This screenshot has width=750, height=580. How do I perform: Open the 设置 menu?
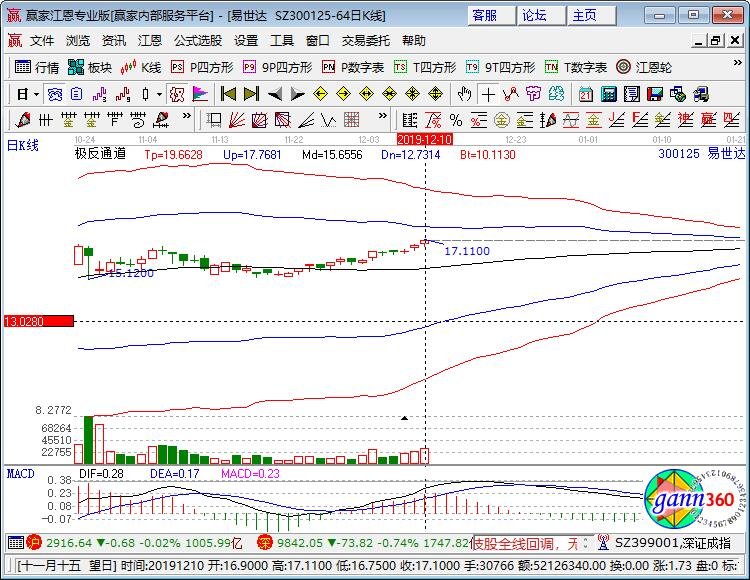[246, 41]
